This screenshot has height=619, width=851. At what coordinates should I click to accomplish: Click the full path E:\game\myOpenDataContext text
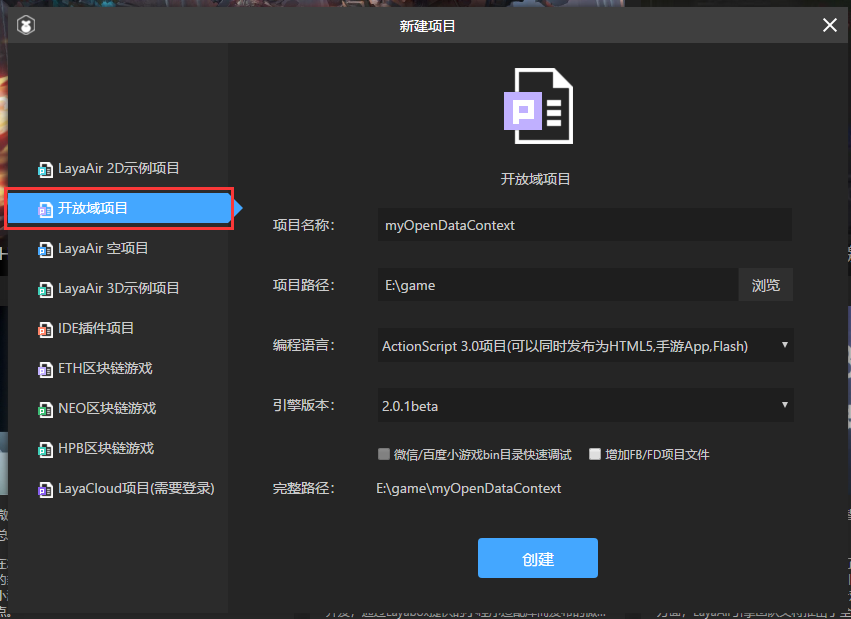468,488
